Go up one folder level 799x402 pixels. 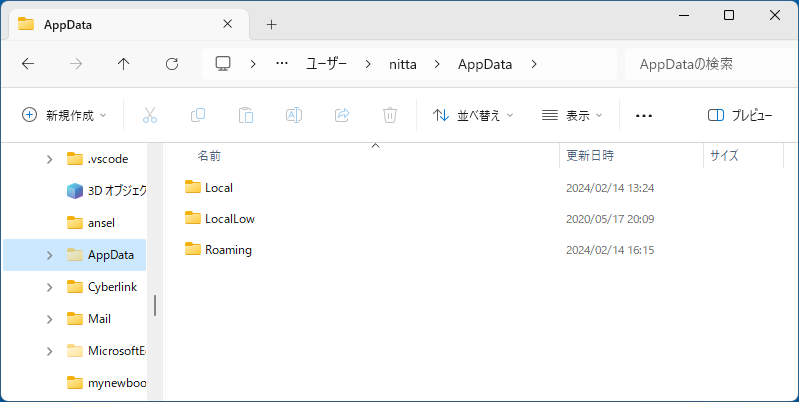tap(124, 64)
